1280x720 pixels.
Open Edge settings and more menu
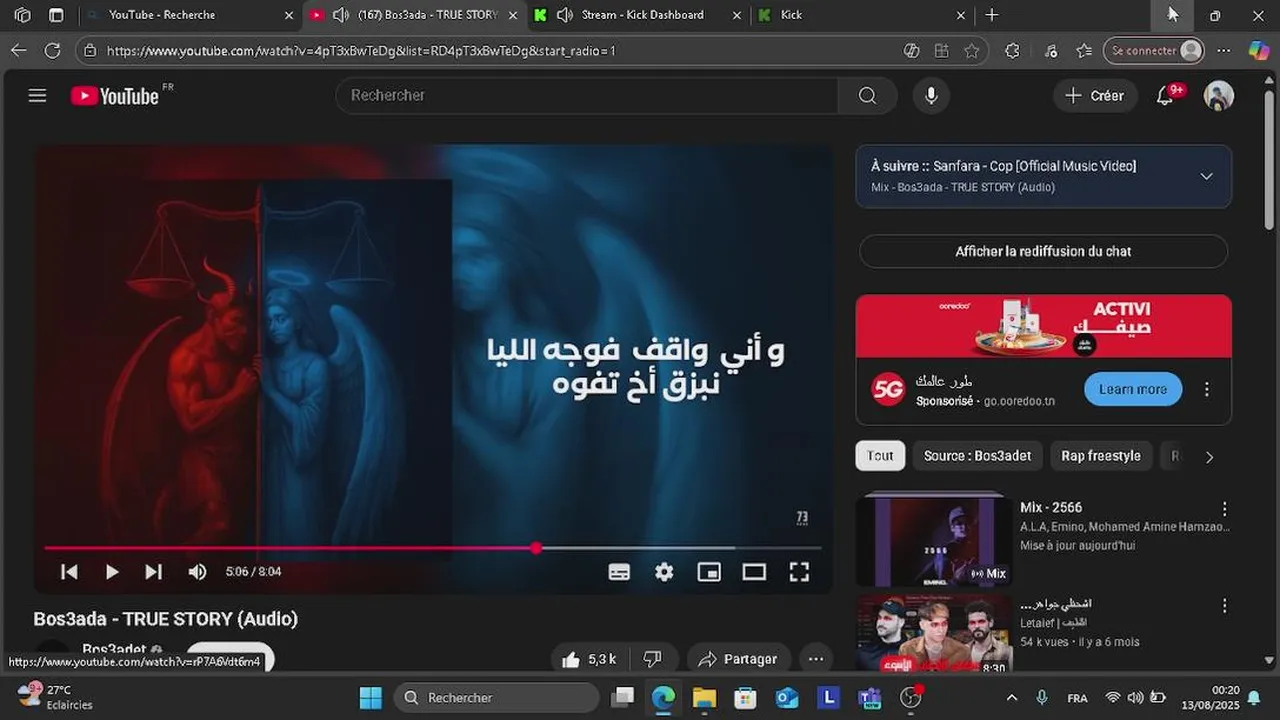coord(1224,50)
